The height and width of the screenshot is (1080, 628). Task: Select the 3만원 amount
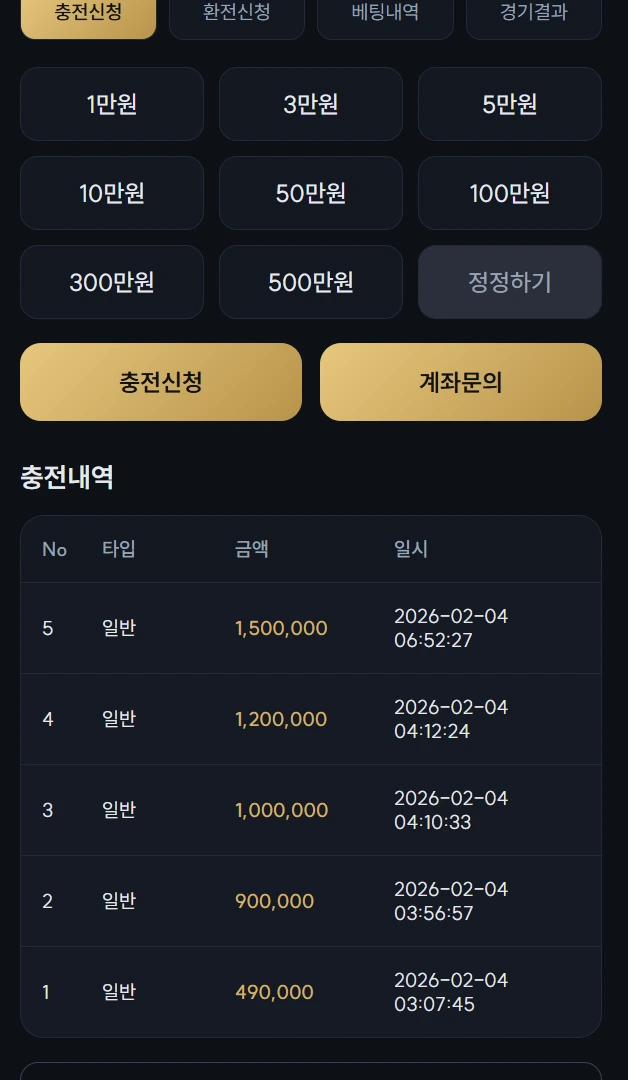click(x=311, y=104)
